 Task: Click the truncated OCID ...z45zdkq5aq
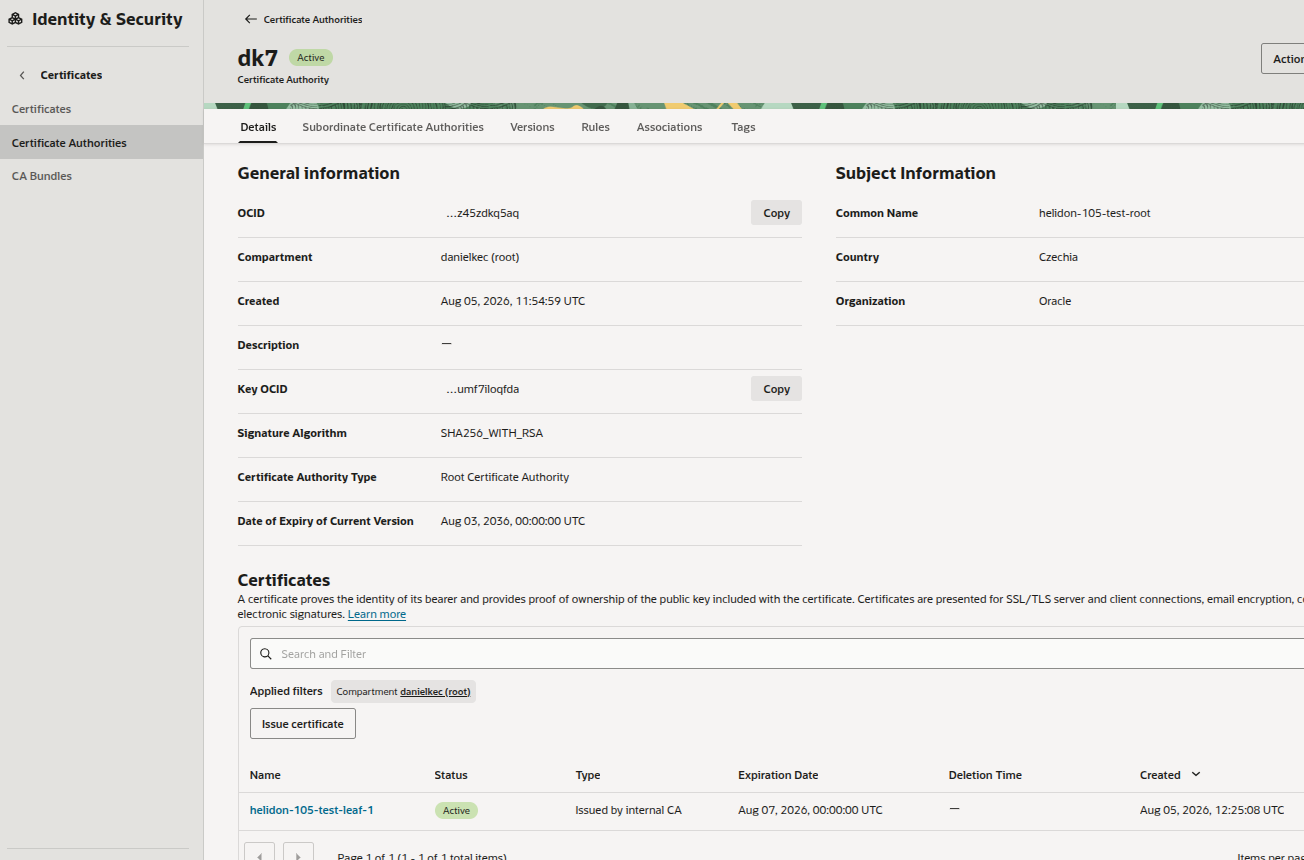coord(482,213)
